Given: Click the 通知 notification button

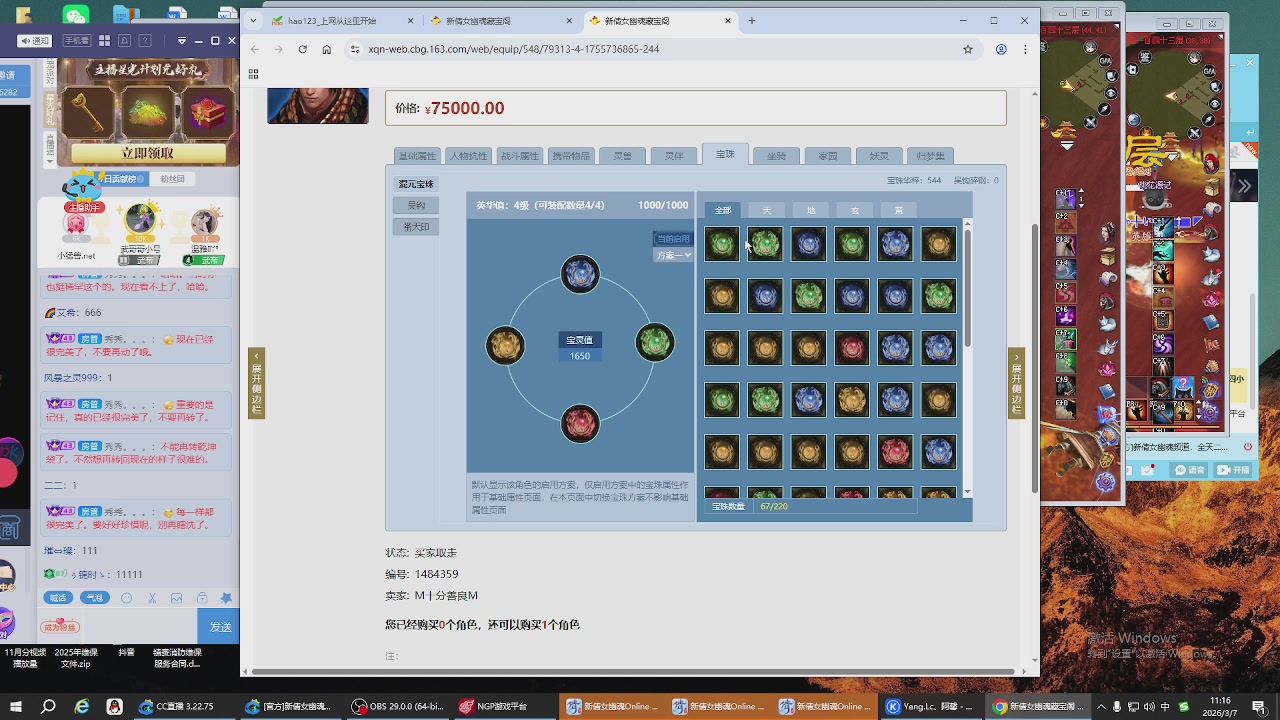Looking at the screenshot, I should pos(35,41).
